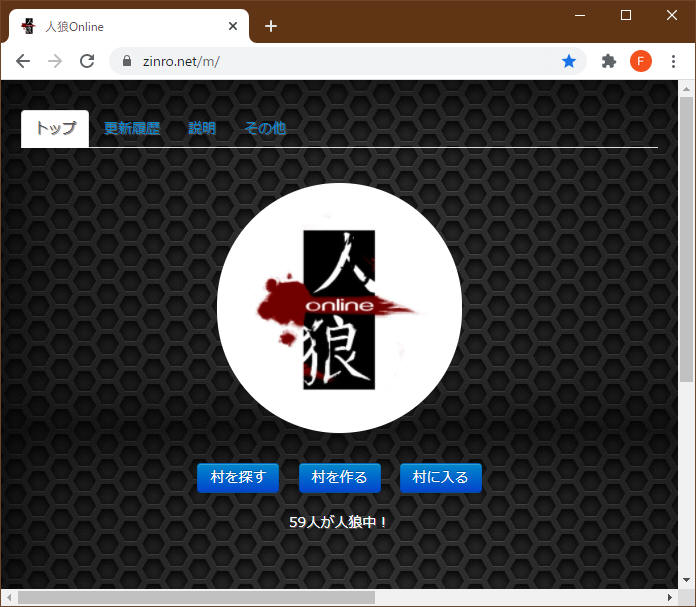This screenshot has width=696, height=607.
Task: Open the Extensions puzzle icon
Action: click(609, 61)
